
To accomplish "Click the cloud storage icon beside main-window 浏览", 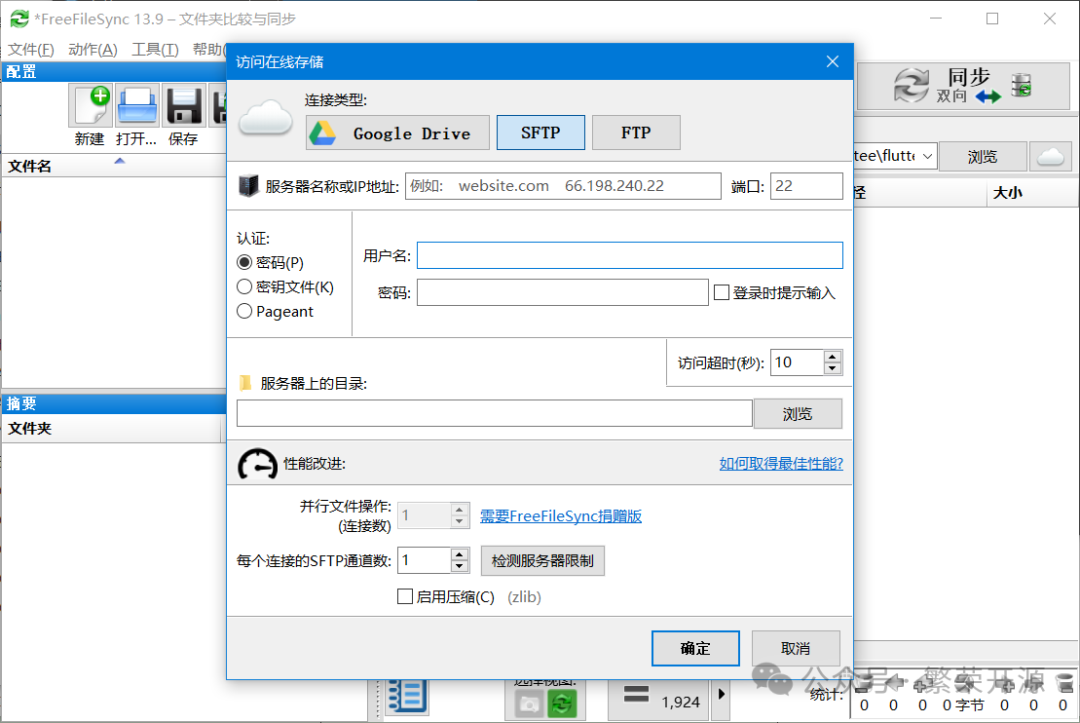I will tap(1050, 157).
